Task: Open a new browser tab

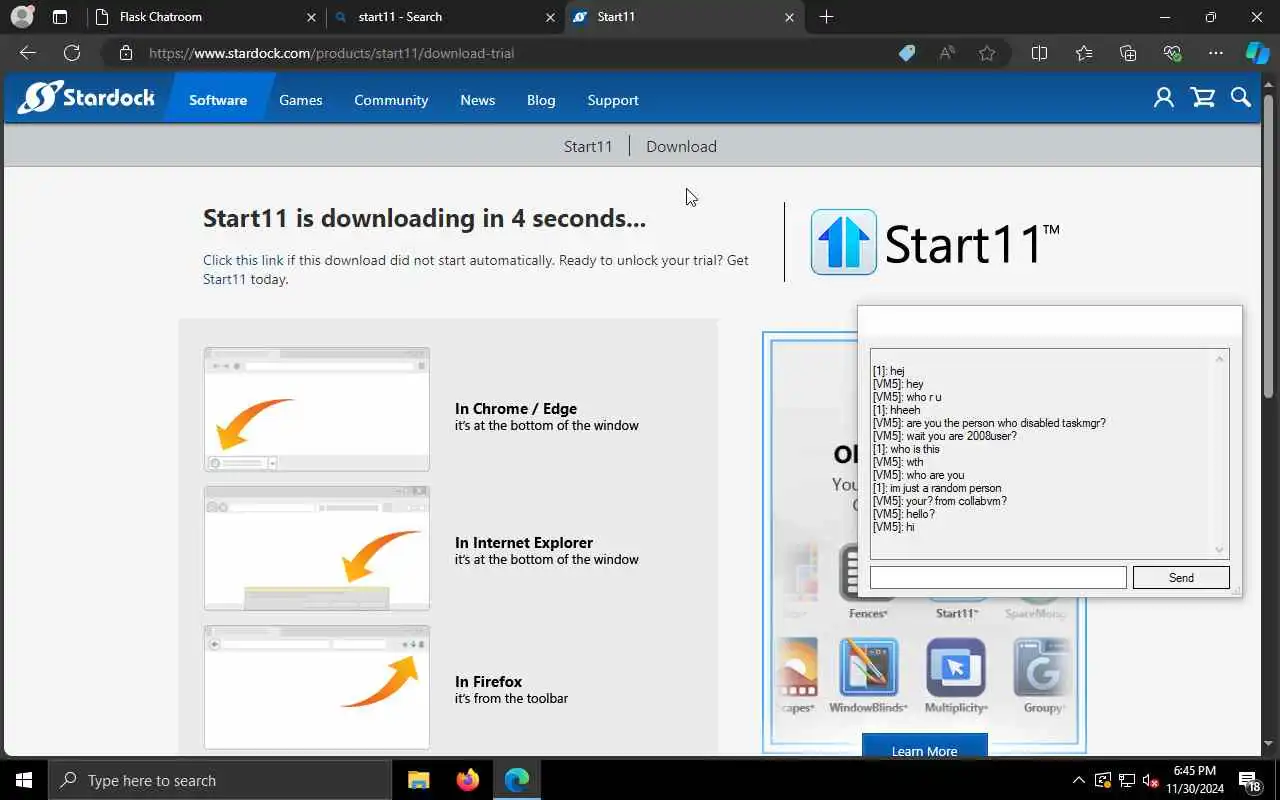Action: point(826,17)
